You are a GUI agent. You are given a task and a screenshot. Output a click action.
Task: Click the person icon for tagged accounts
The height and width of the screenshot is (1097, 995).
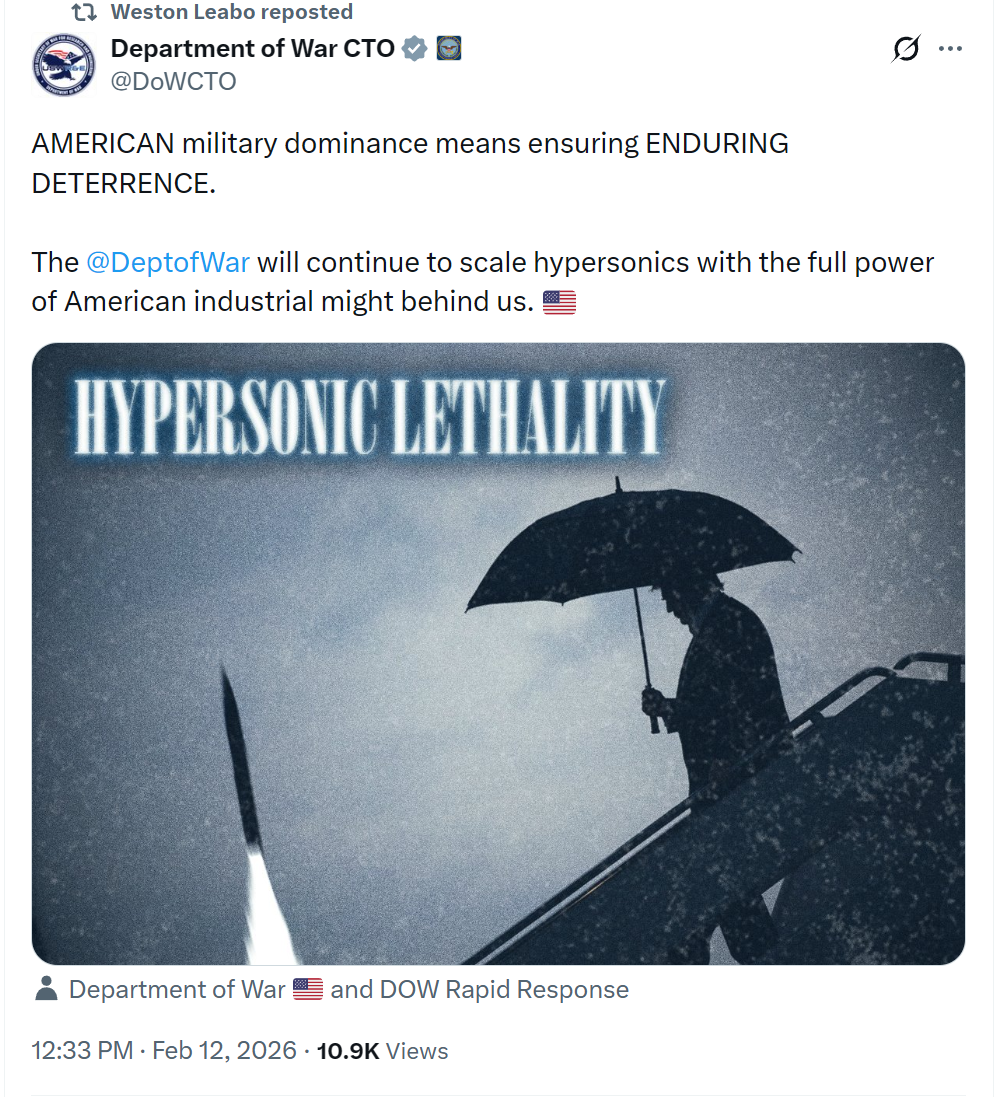click(x=46, y=990)
